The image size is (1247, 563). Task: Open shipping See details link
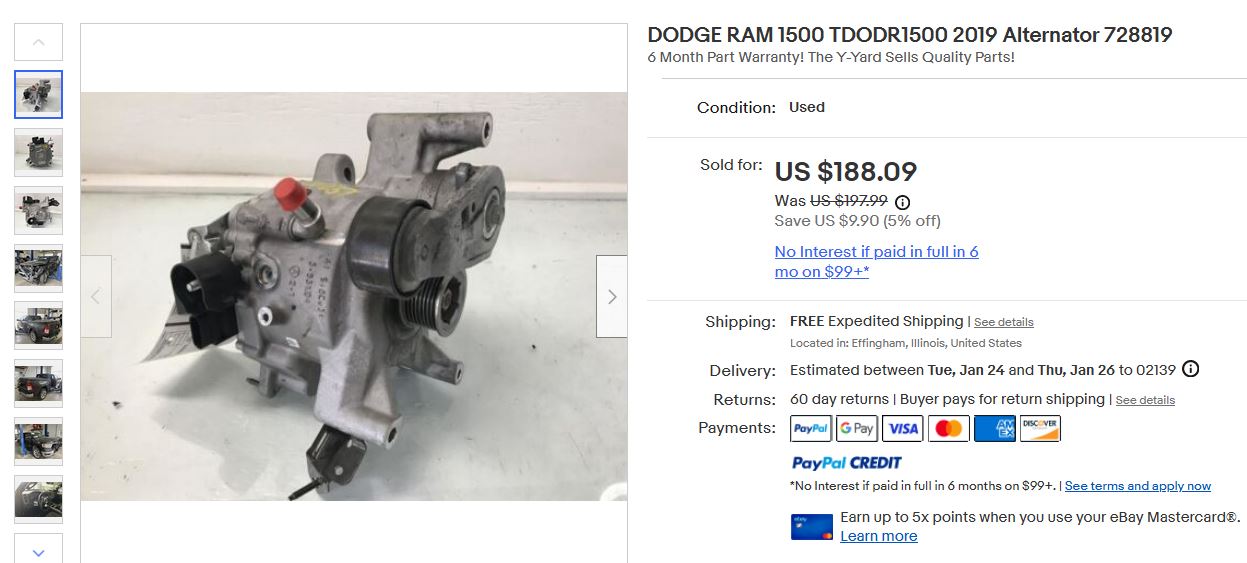(1004, 322)
